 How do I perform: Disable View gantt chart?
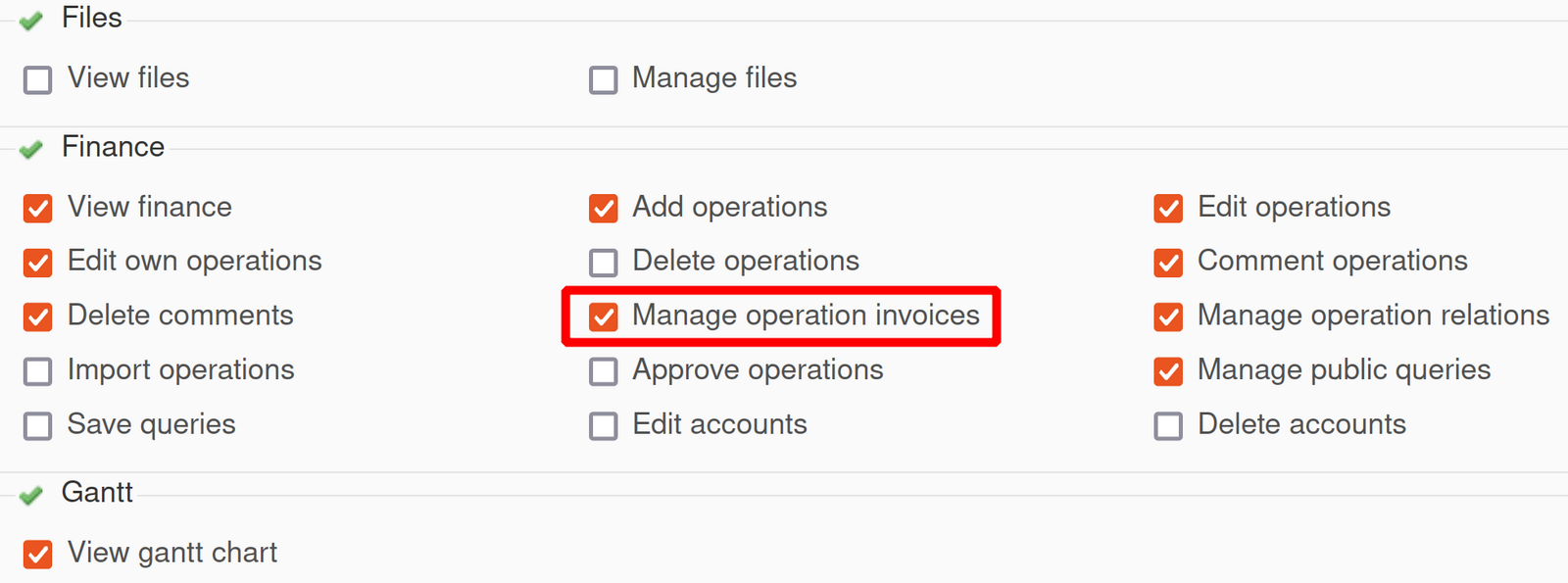click(x=36, y=554)
